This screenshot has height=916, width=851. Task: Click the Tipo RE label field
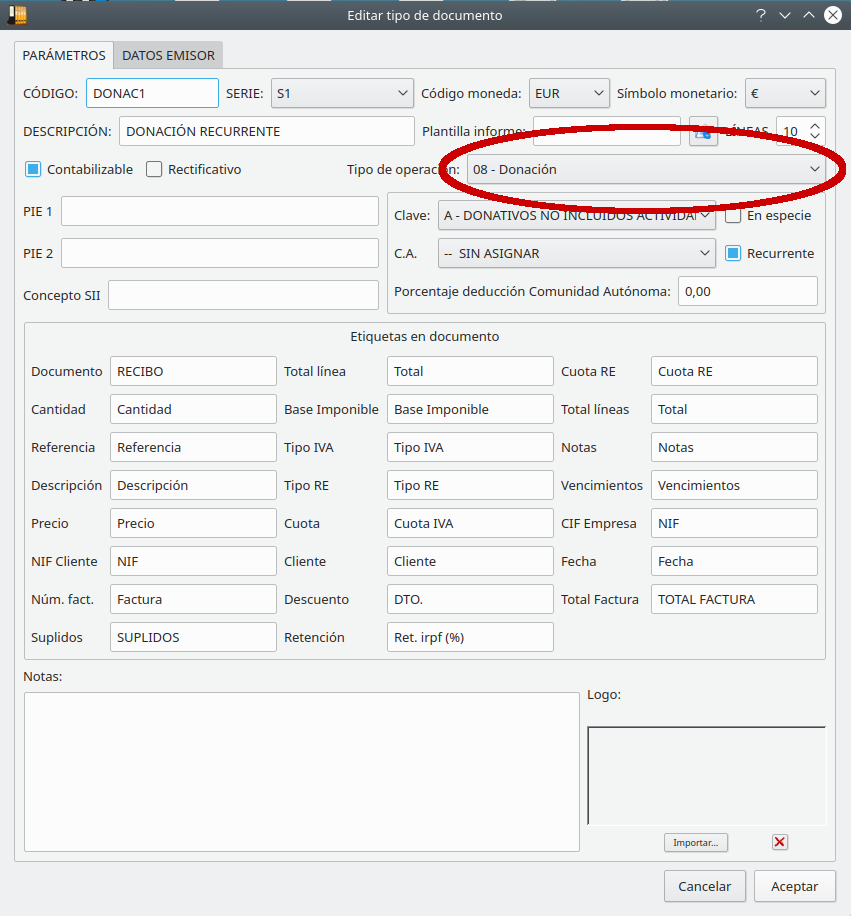pyautogui.click(x=470, y=485)
